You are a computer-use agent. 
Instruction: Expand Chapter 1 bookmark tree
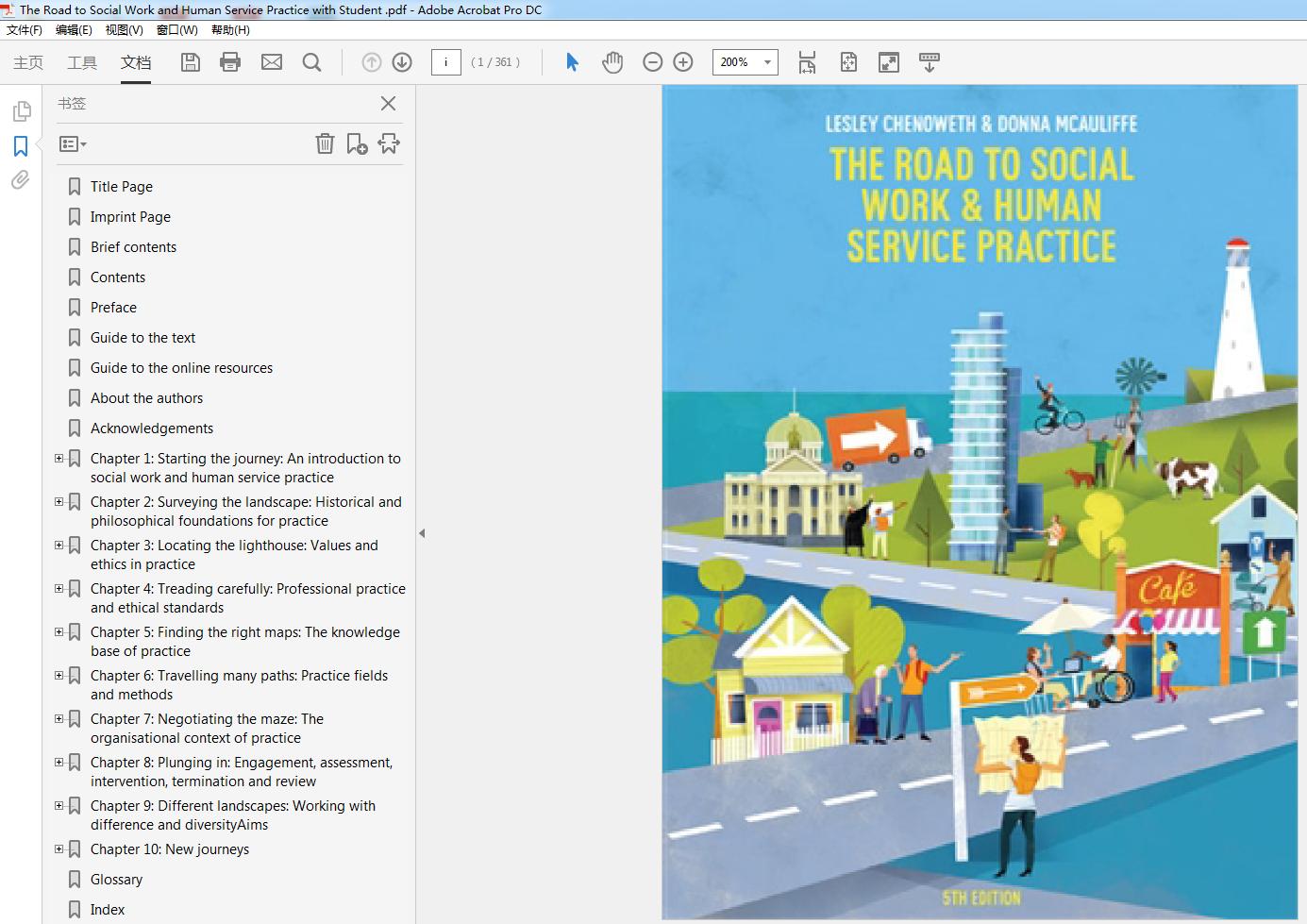[x=59, y=459]
